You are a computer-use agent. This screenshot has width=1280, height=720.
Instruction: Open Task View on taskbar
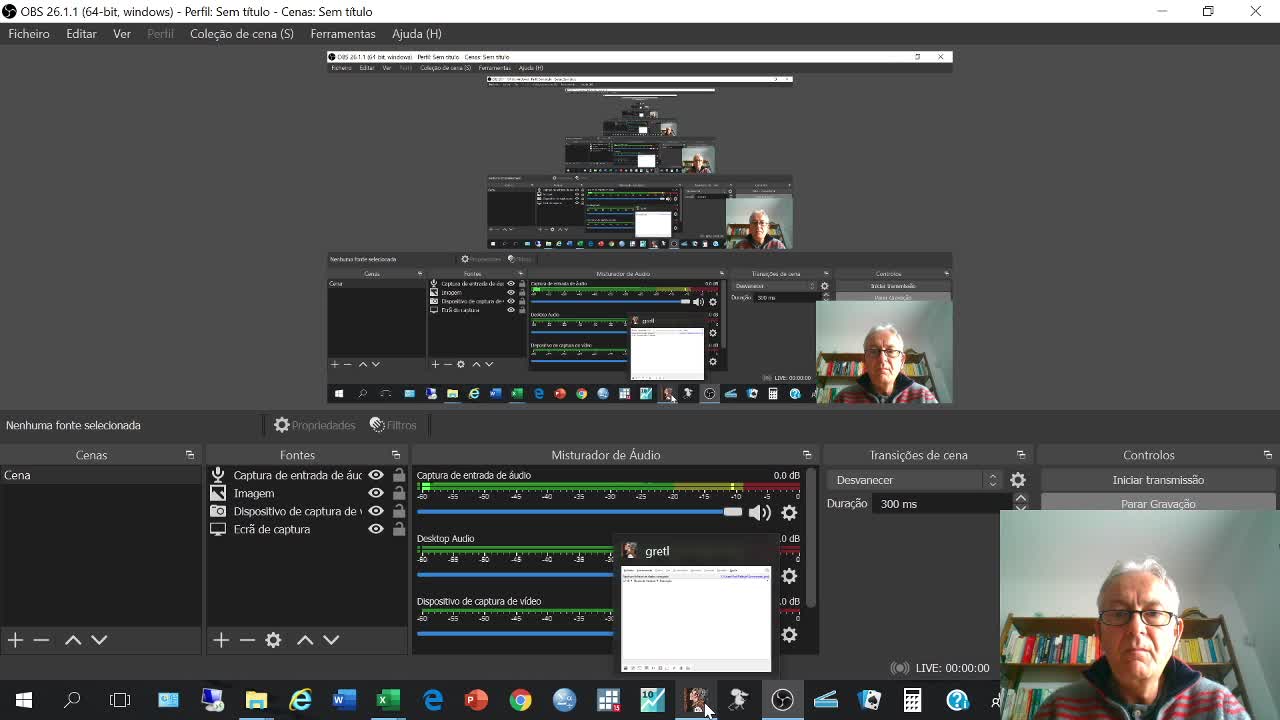tap(120, 700)
